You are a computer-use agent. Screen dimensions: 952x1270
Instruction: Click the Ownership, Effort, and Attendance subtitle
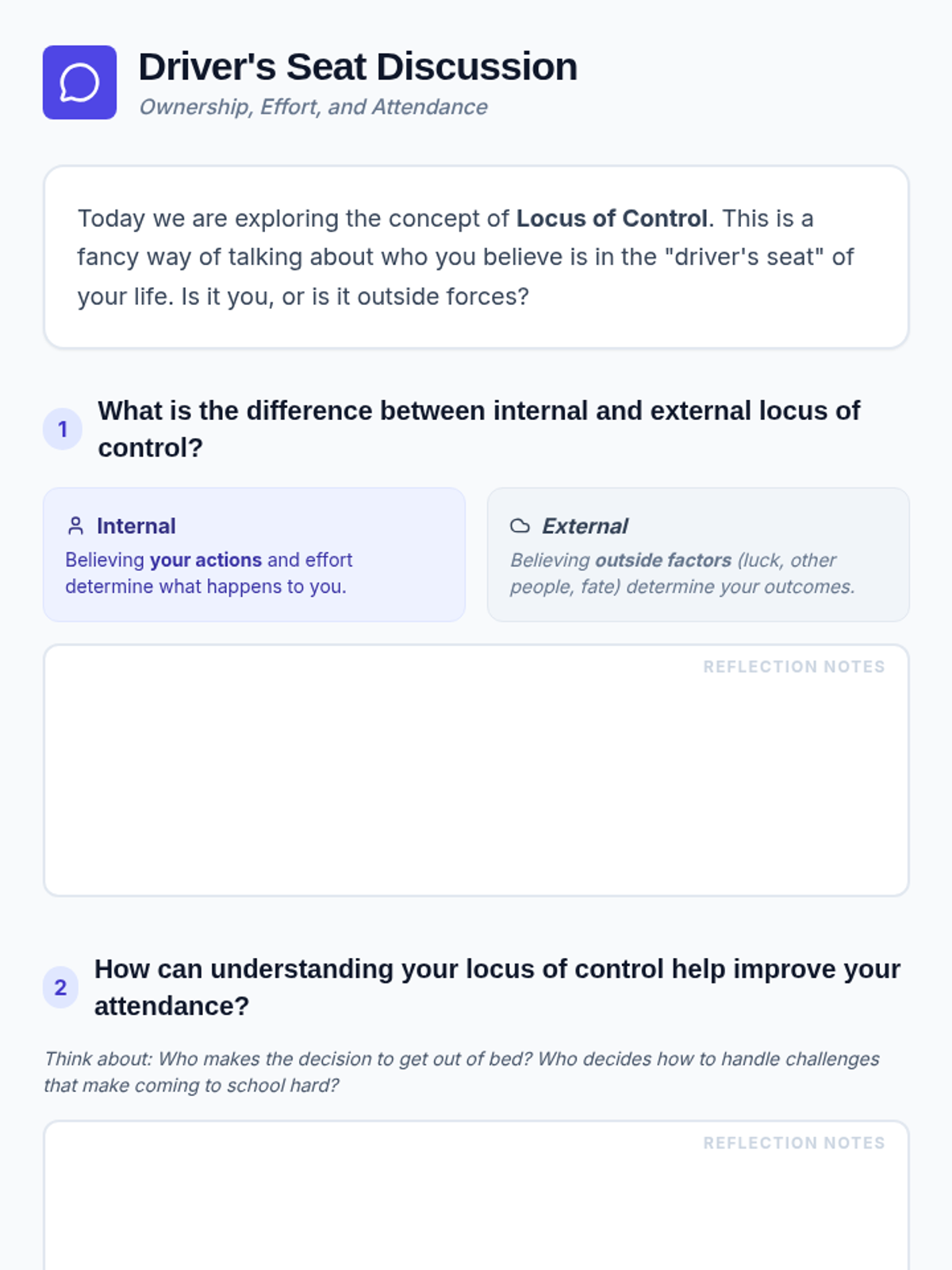click(313, 107)
